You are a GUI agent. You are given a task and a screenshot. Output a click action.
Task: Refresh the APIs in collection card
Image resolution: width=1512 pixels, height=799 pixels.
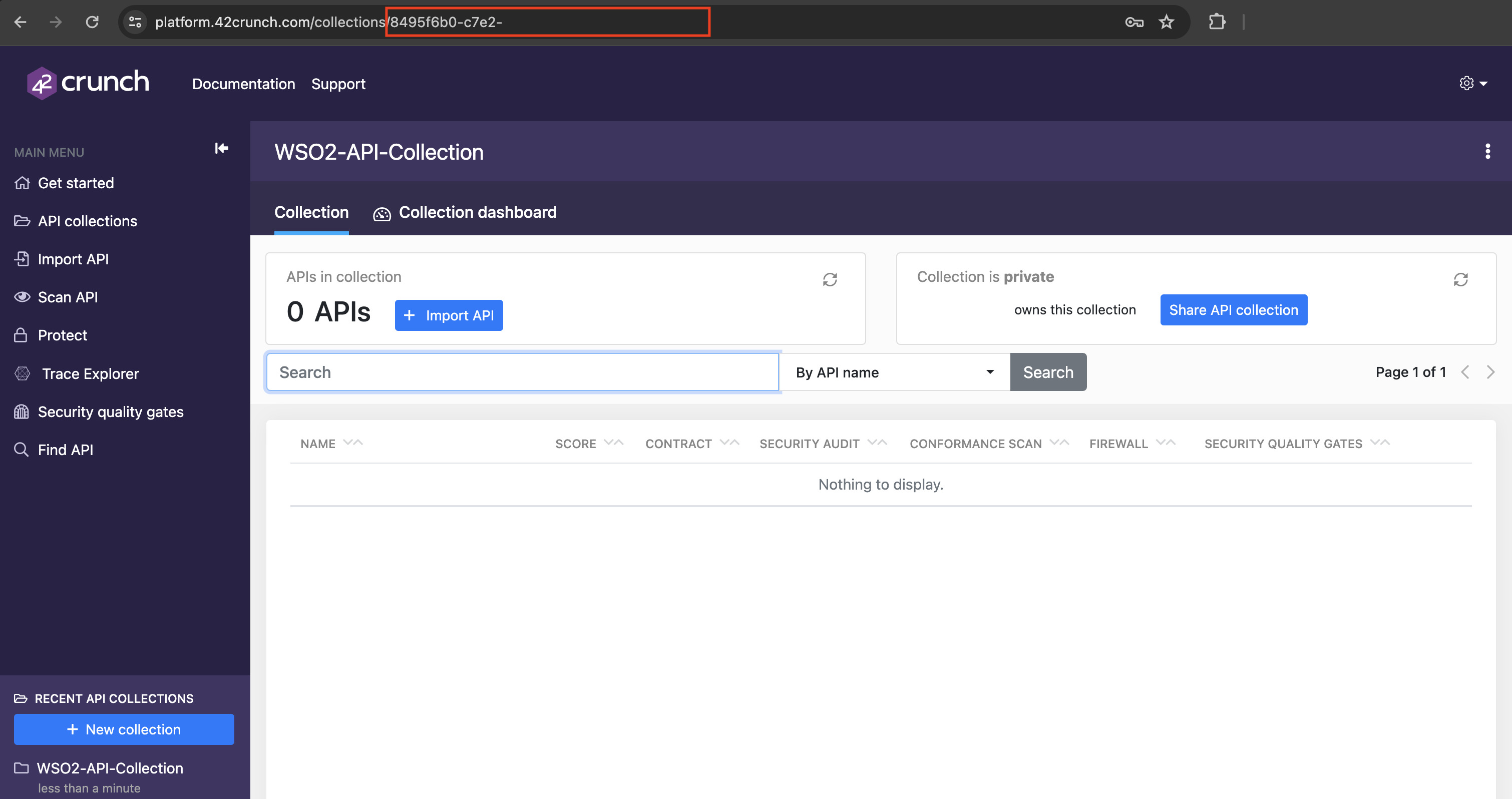click(x=830, y=279)
